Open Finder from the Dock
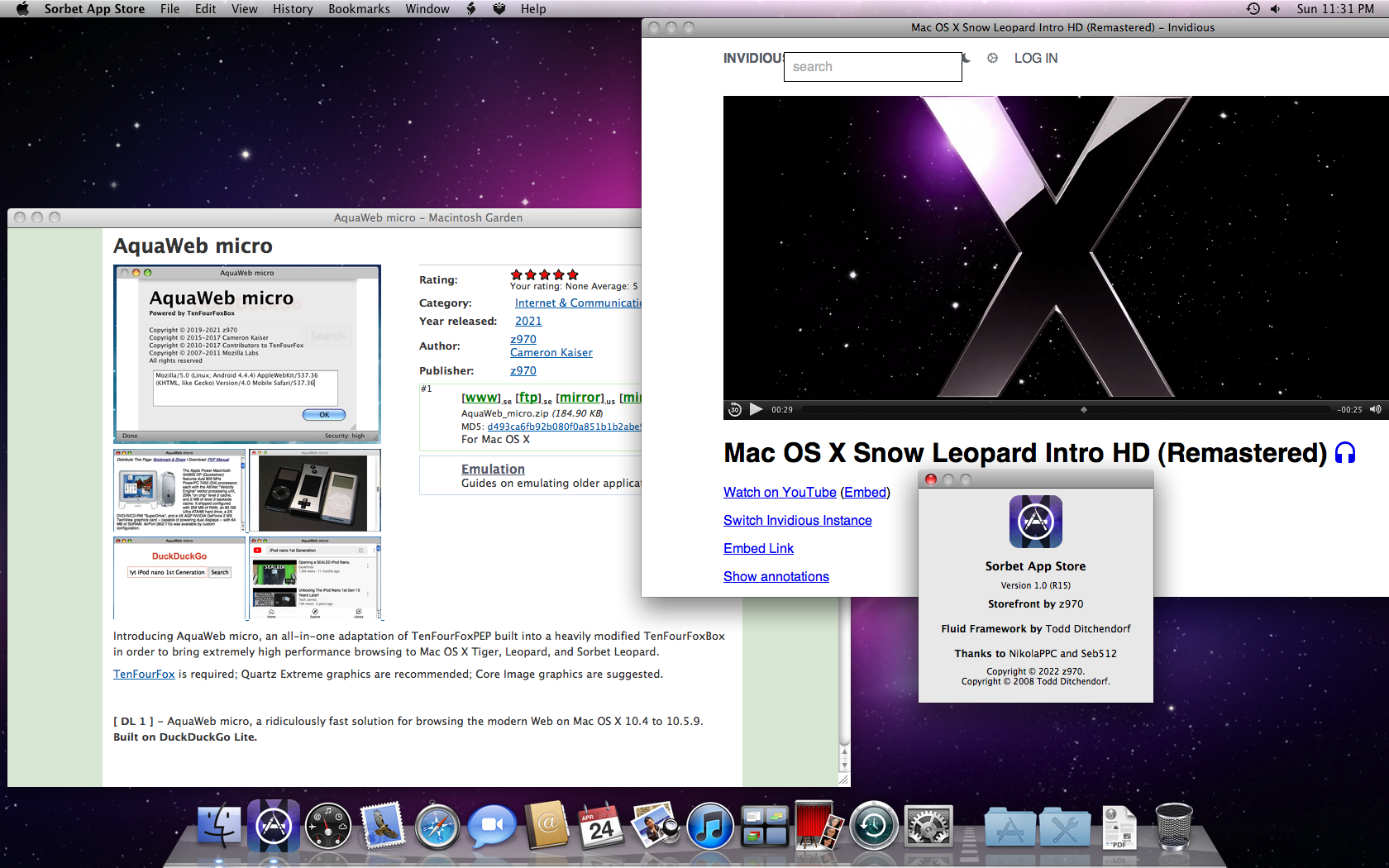Viewport: 1389px width, 868px height. coord(220,827)
